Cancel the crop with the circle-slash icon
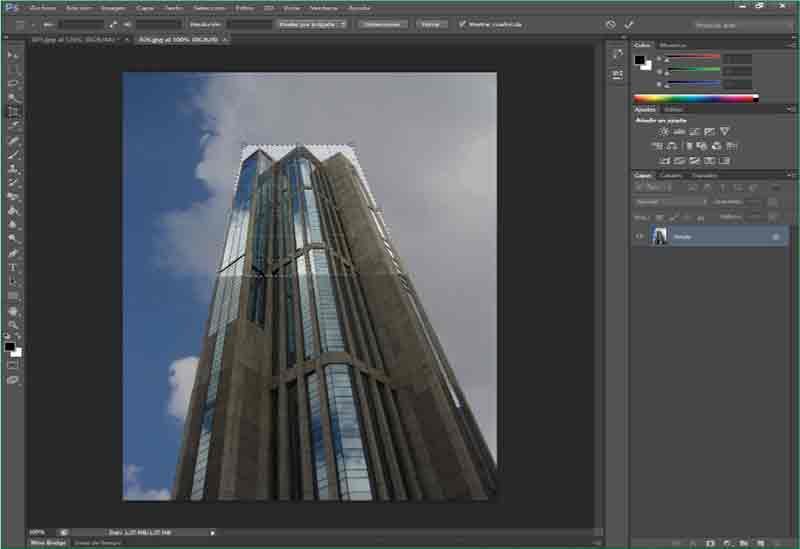Screen dimensions: 800x549 [611, 24]
